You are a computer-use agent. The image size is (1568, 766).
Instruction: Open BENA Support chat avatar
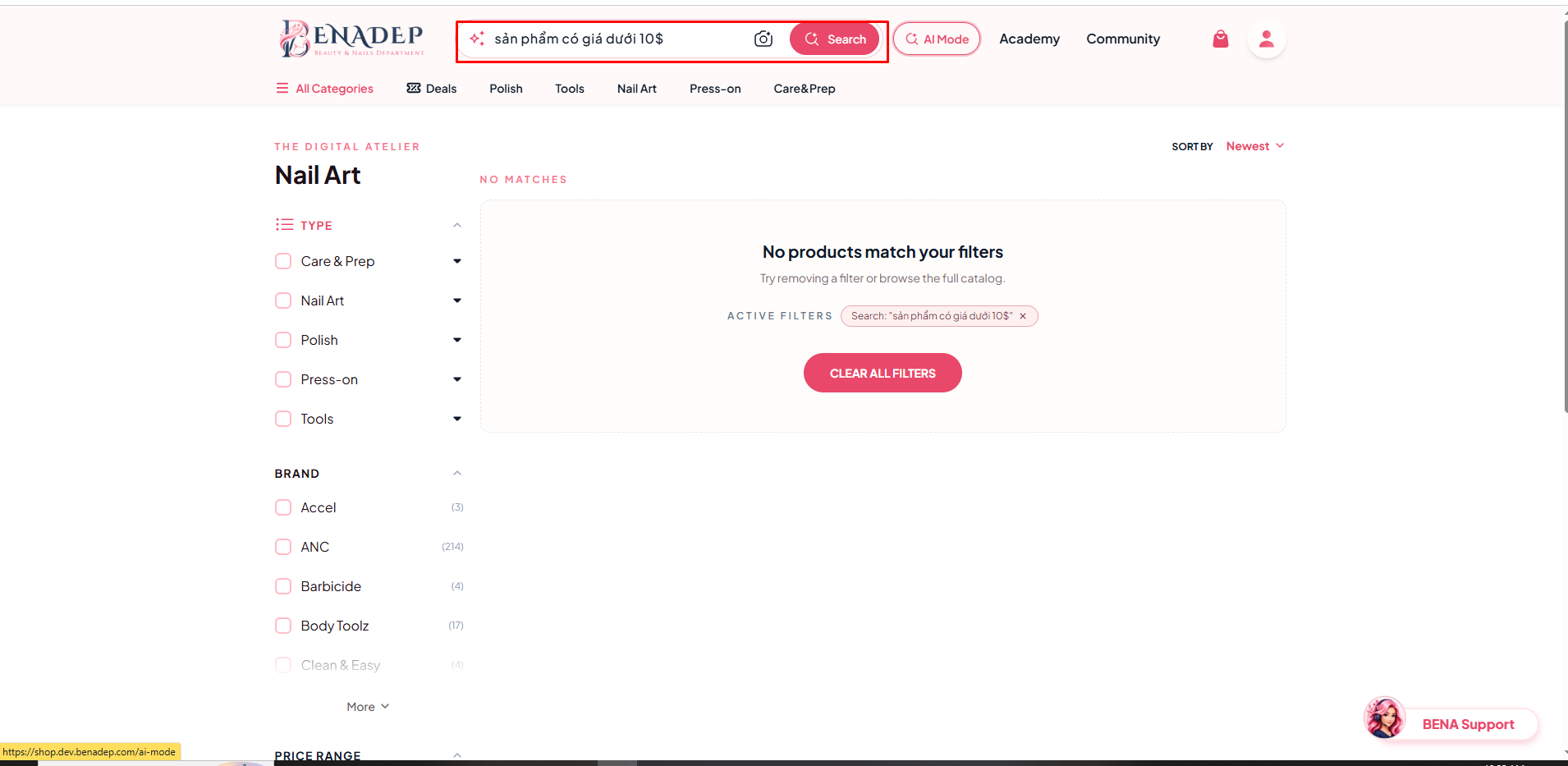tap(1385, 718)
